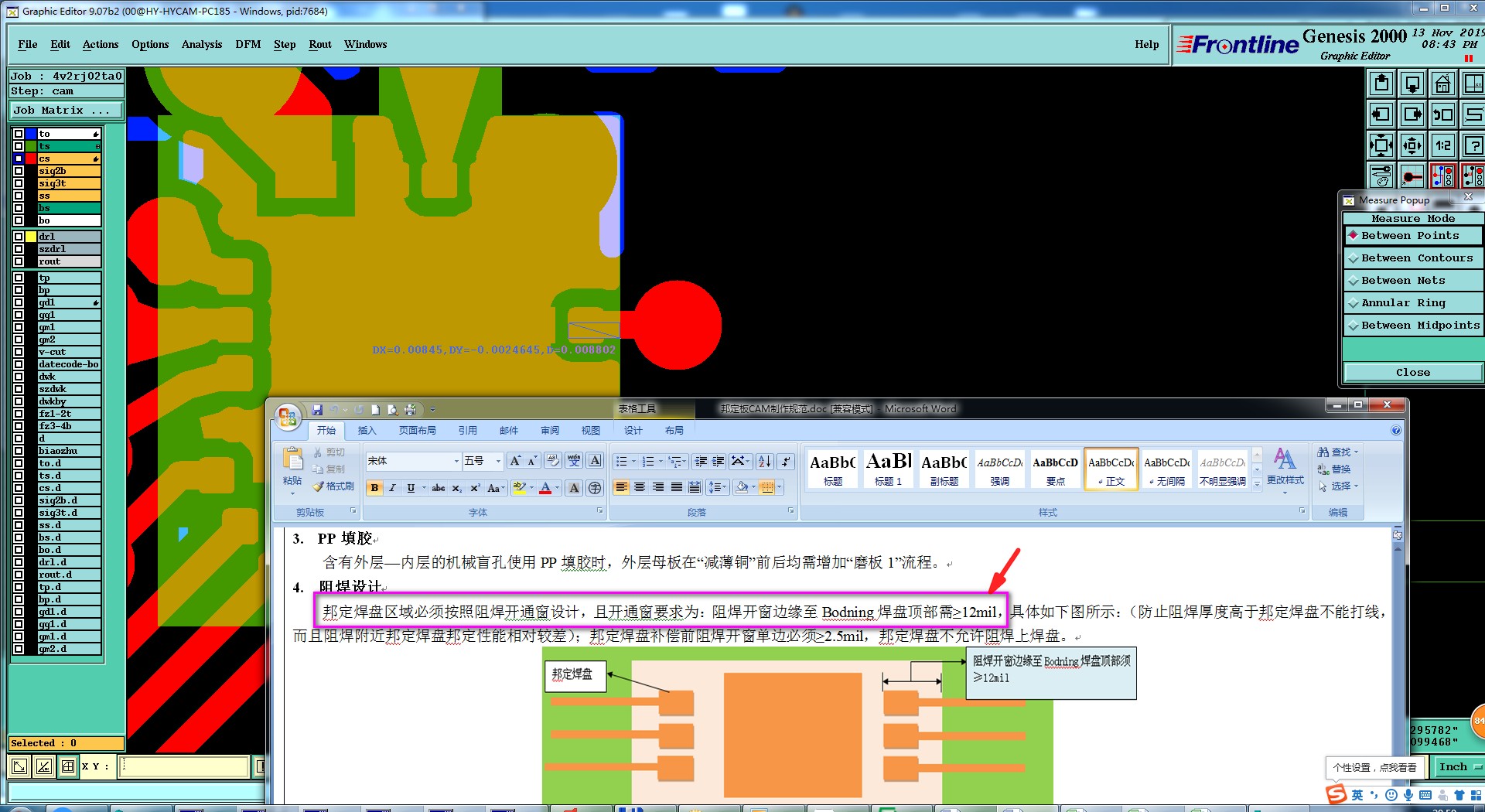Select Annular Ring measure mode
This screenshot has height=812, width=1485.
tap(1413, 303)
